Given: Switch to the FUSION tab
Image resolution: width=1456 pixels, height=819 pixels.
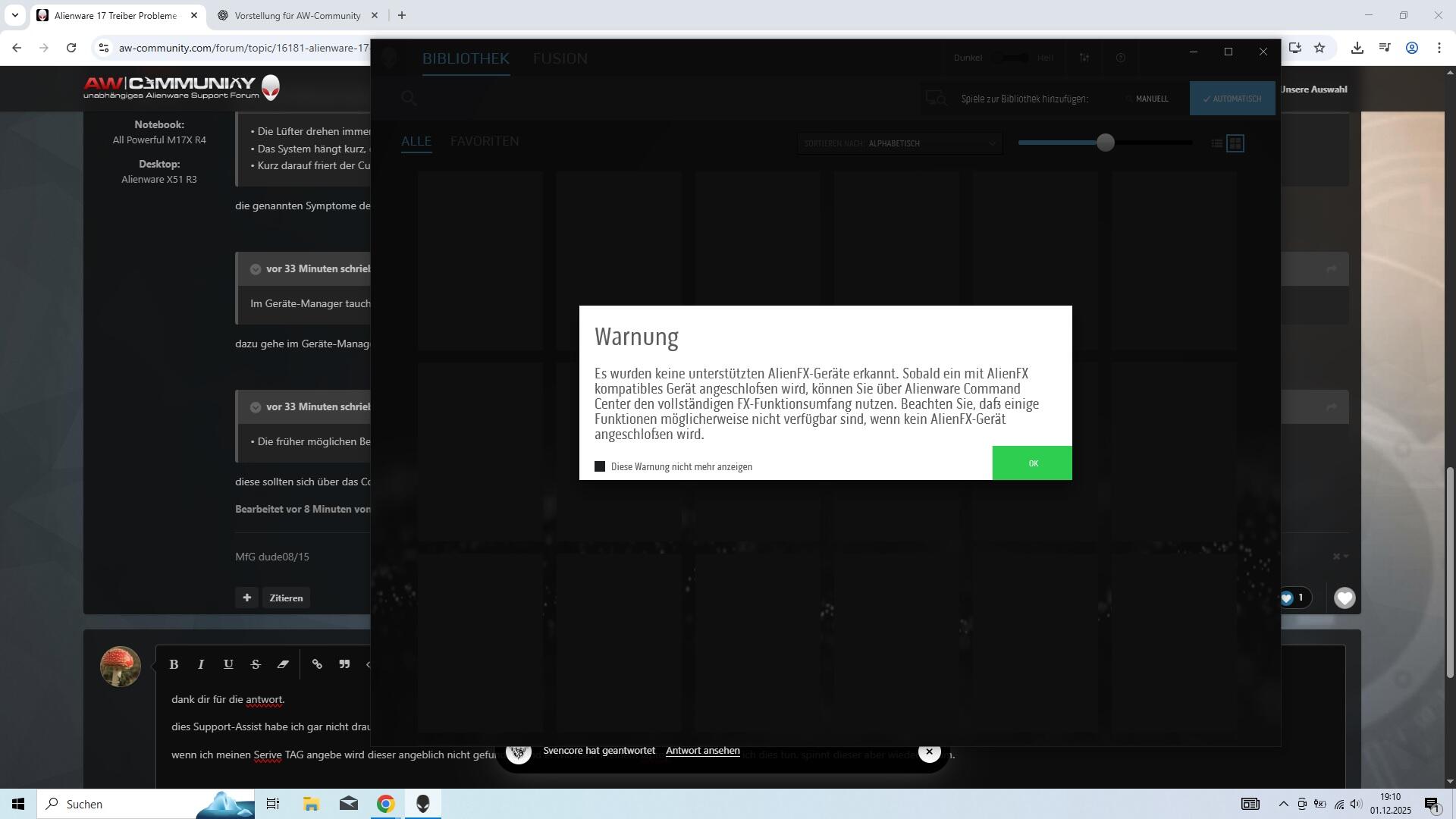Looking at the screenshot, I should (560, 58).
